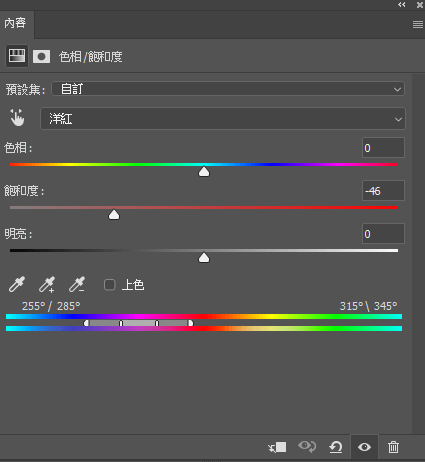This screenshot has width=425, height=462.
Task: Click the 明亮 value field
Action: pyautogui.click(x=383, y=234)
